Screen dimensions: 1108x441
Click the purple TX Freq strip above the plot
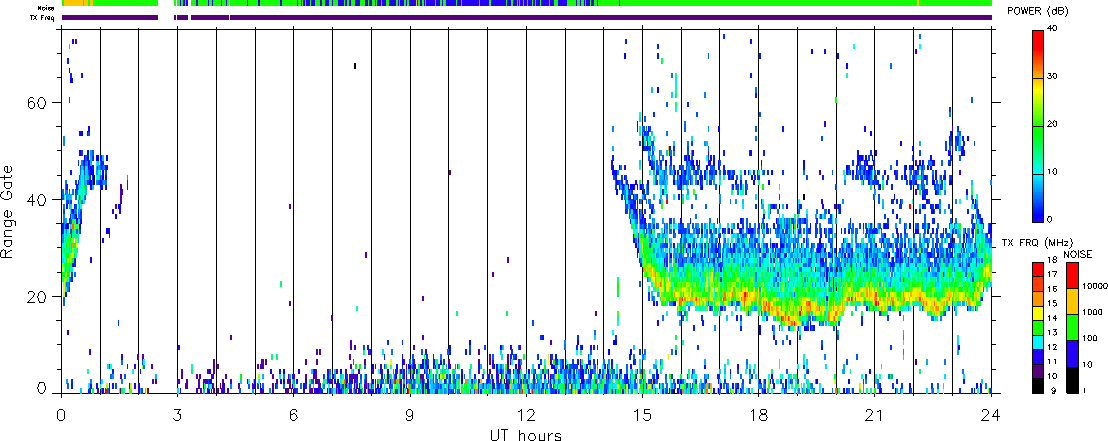pos(526,17)
